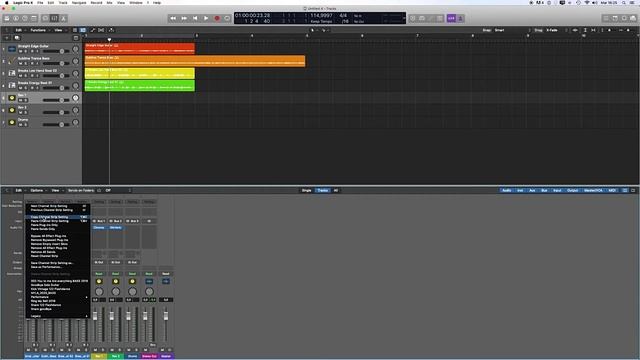Switch Mixer to All view
This screenshot has width=640, height=360.
[x=336, y=191]
